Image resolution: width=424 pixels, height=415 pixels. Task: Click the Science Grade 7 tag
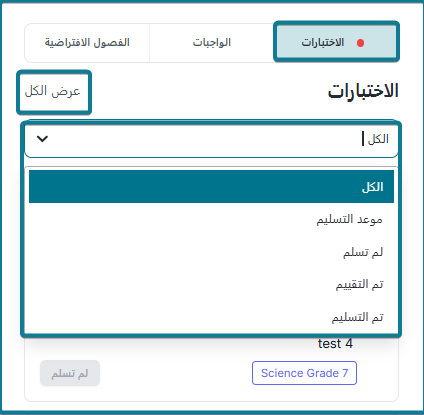[x=304, y=373]
